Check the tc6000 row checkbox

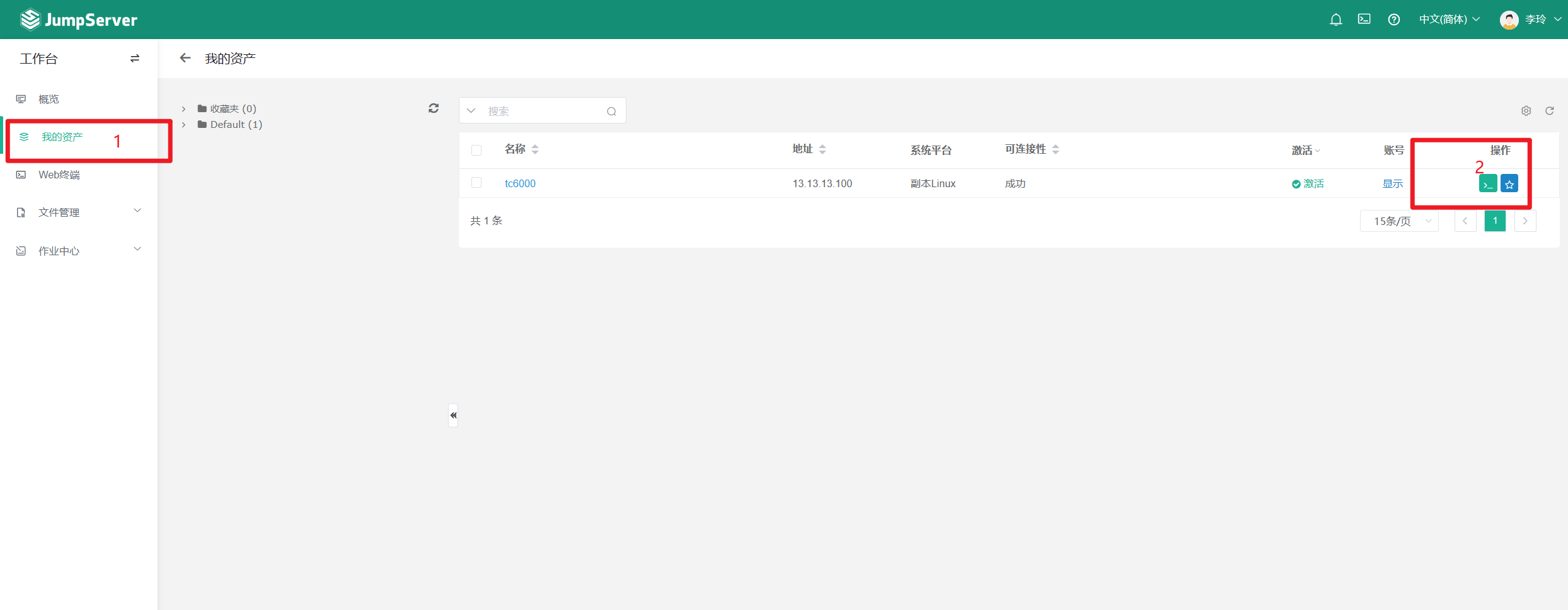click(x=476, y=183)
